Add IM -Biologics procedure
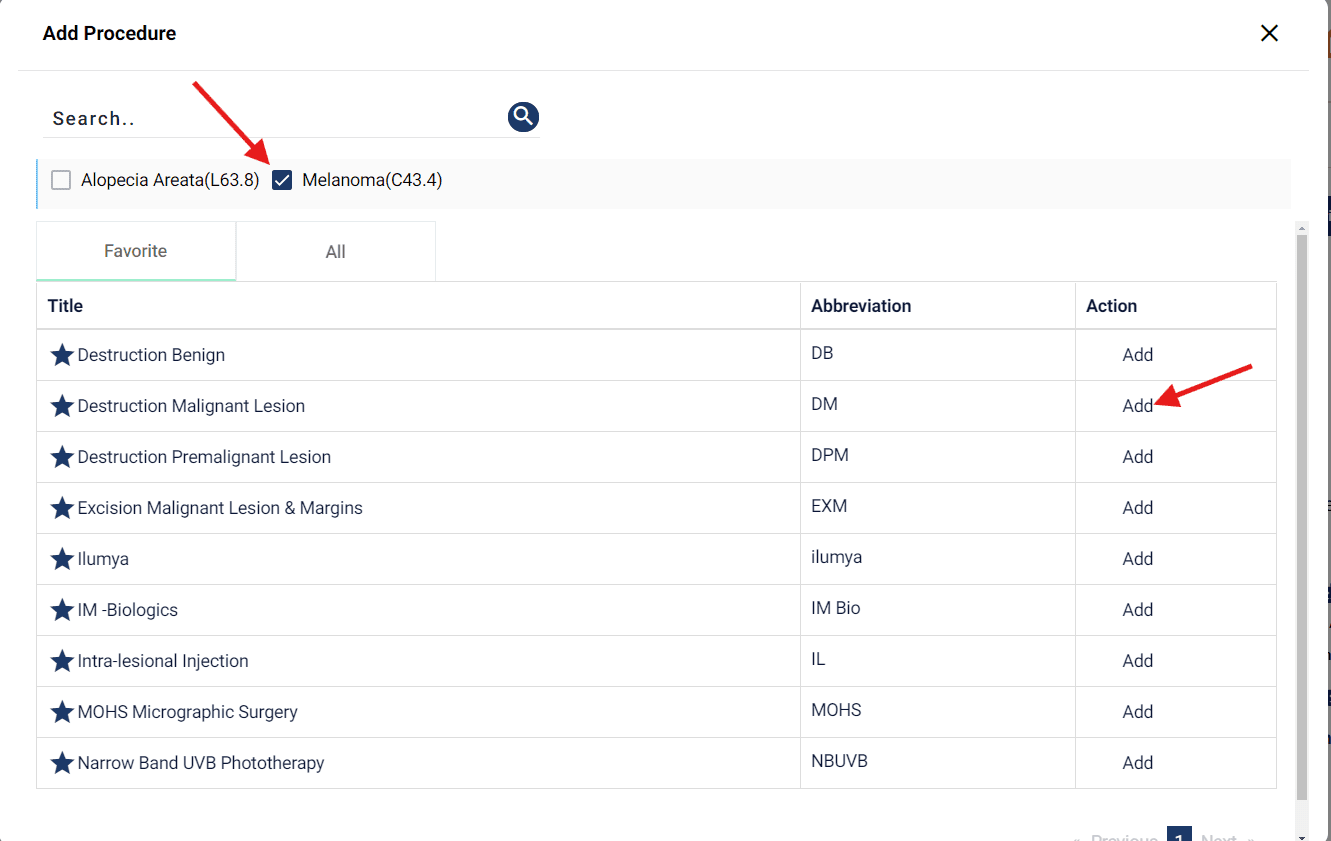Screen dimensions: 1331x841 [1137, 610]
